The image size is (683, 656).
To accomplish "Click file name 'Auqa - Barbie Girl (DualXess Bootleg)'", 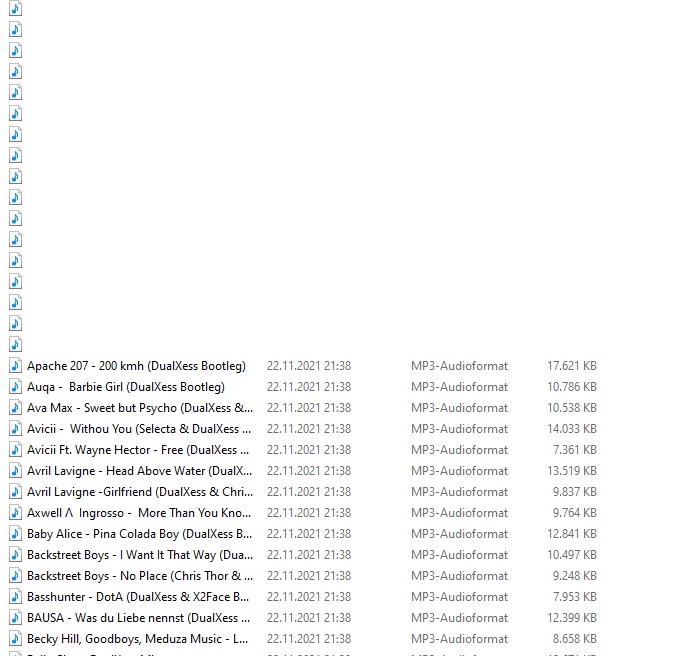I will 126,387.
